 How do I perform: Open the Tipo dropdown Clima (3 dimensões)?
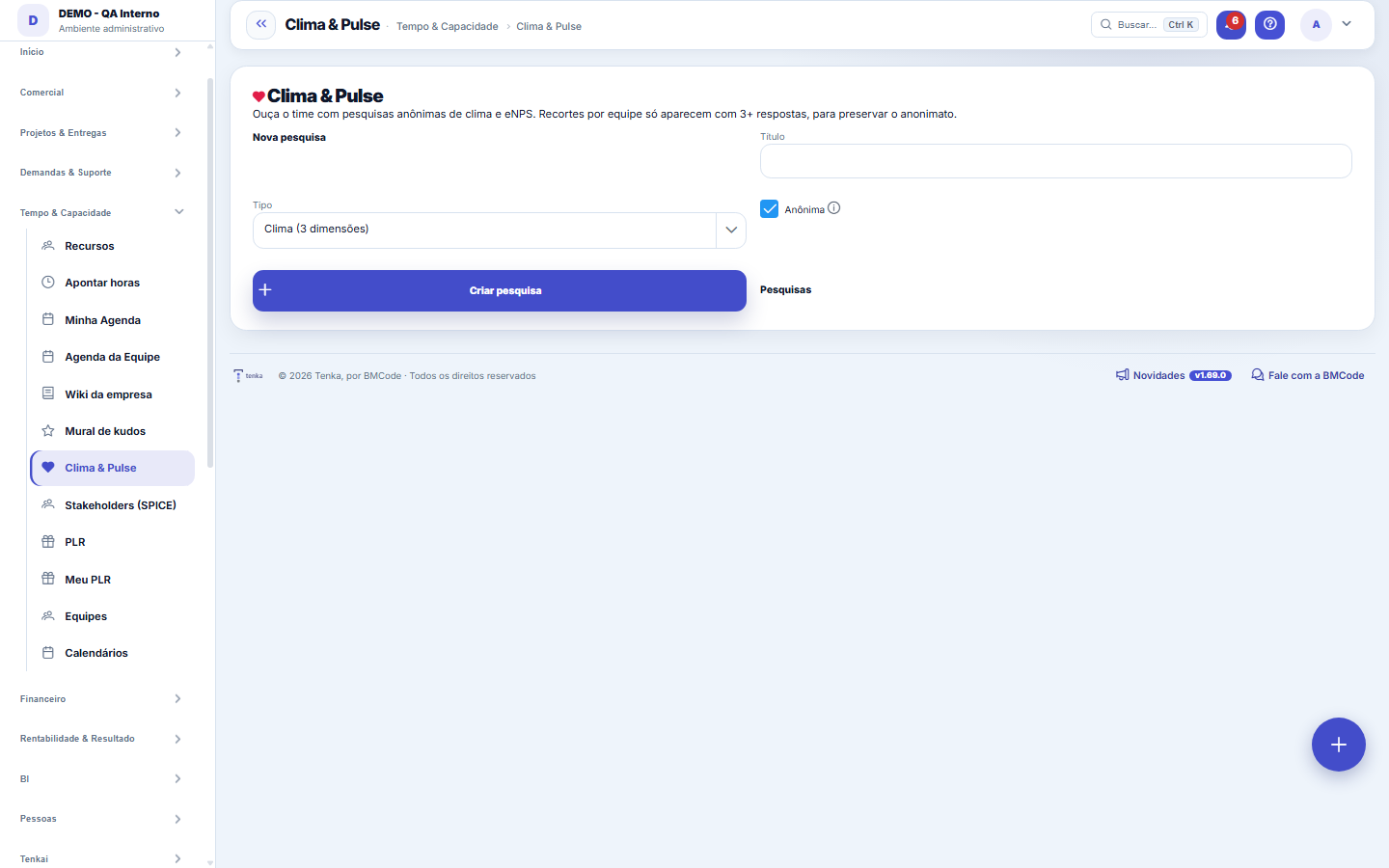coord(499,231)
